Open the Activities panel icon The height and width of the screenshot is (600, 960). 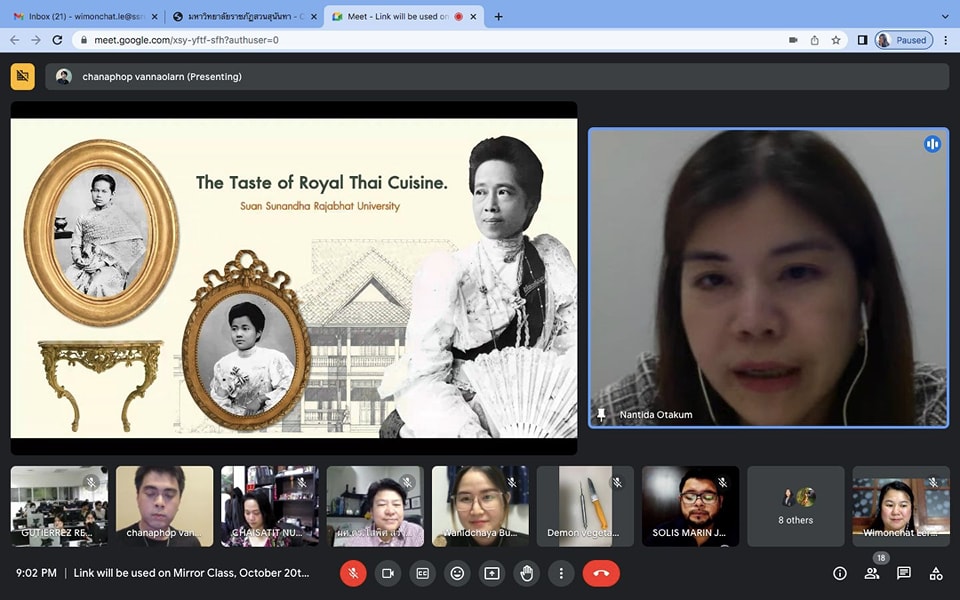tap(936, 573)
